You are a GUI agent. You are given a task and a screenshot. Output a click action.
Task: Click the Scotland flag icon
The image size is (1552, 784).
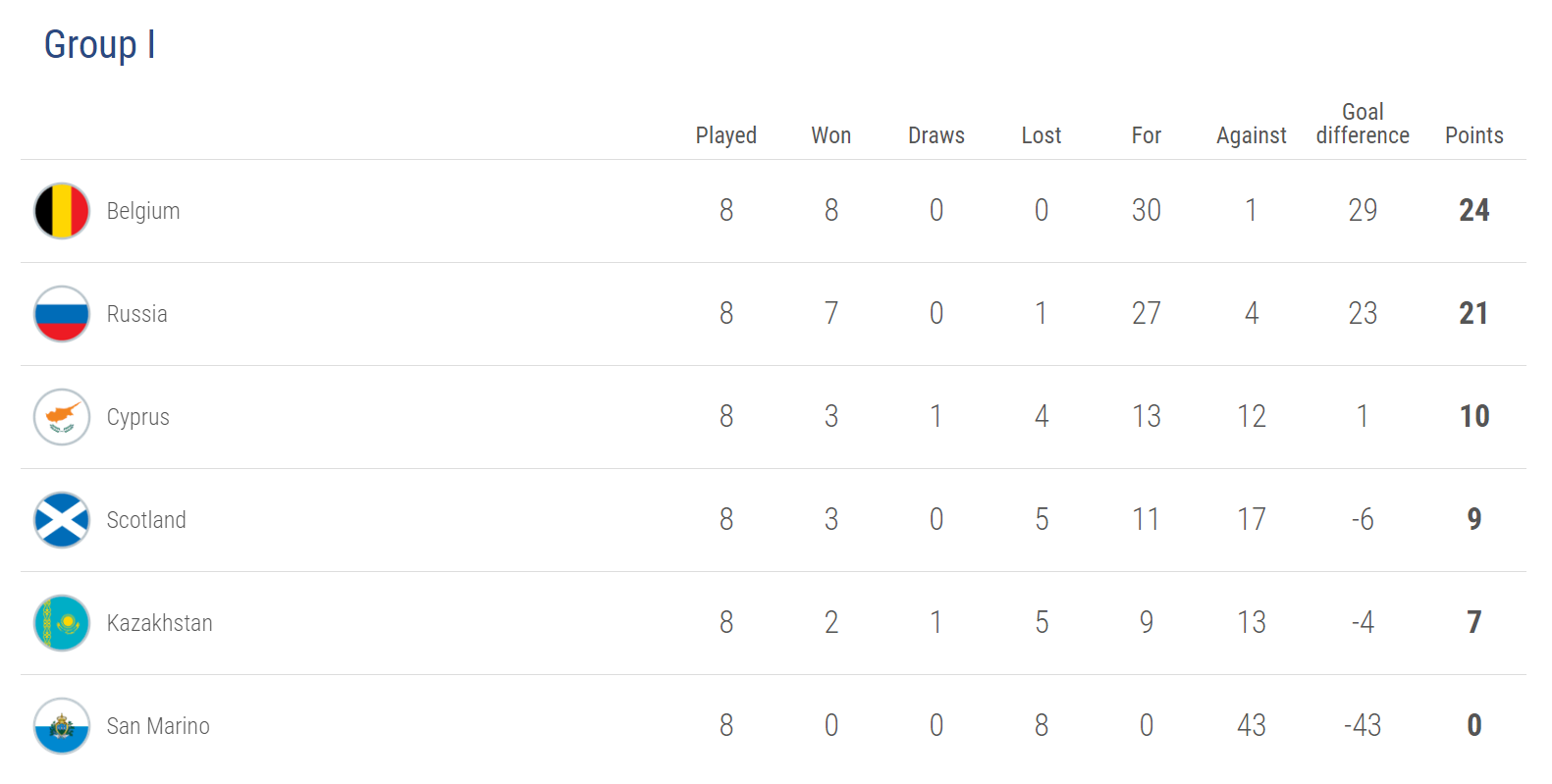tap(62, 520)
